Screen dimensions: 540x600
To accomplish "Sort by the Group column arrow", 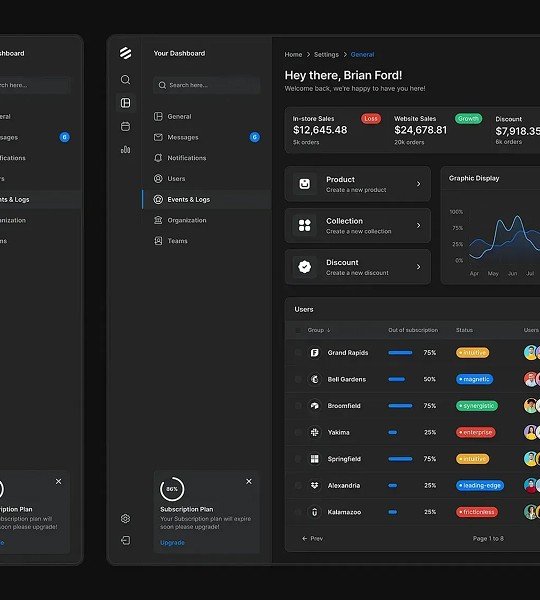I will (329, 330).
